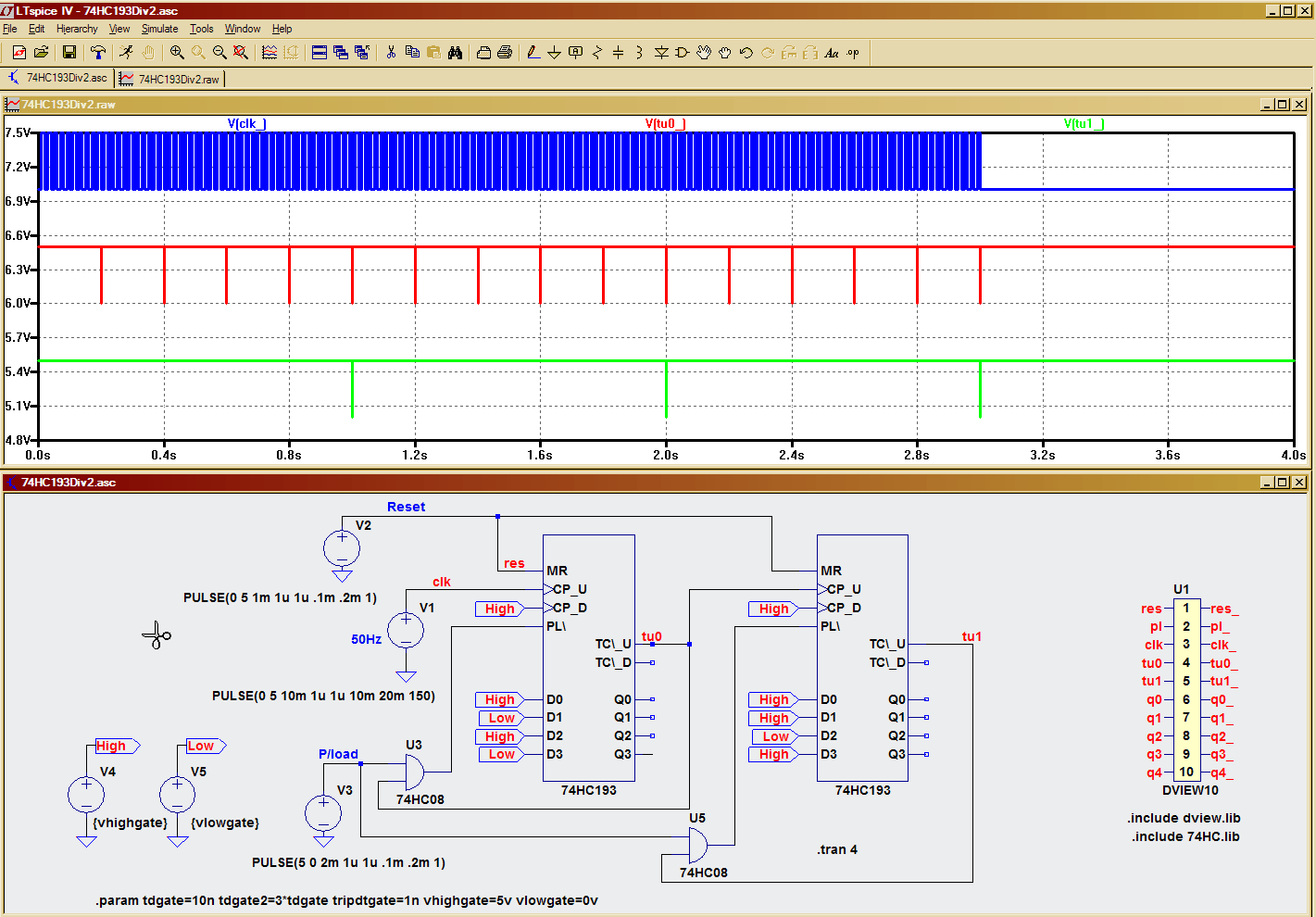Viewport: 1316px width, 917px height.
Task: Maximize the 74HC193Div2.raw waveform window
Action: (1283, 105)
